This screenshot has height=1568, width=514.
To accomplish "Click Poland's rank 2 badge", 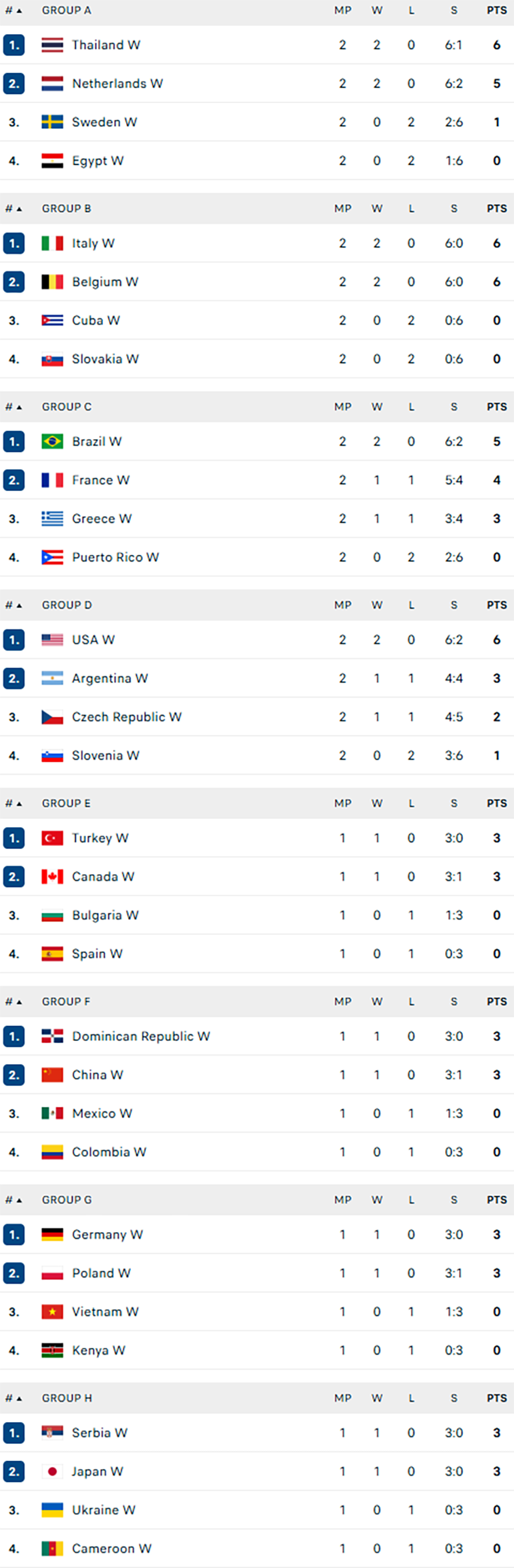I will point(14,1273).
